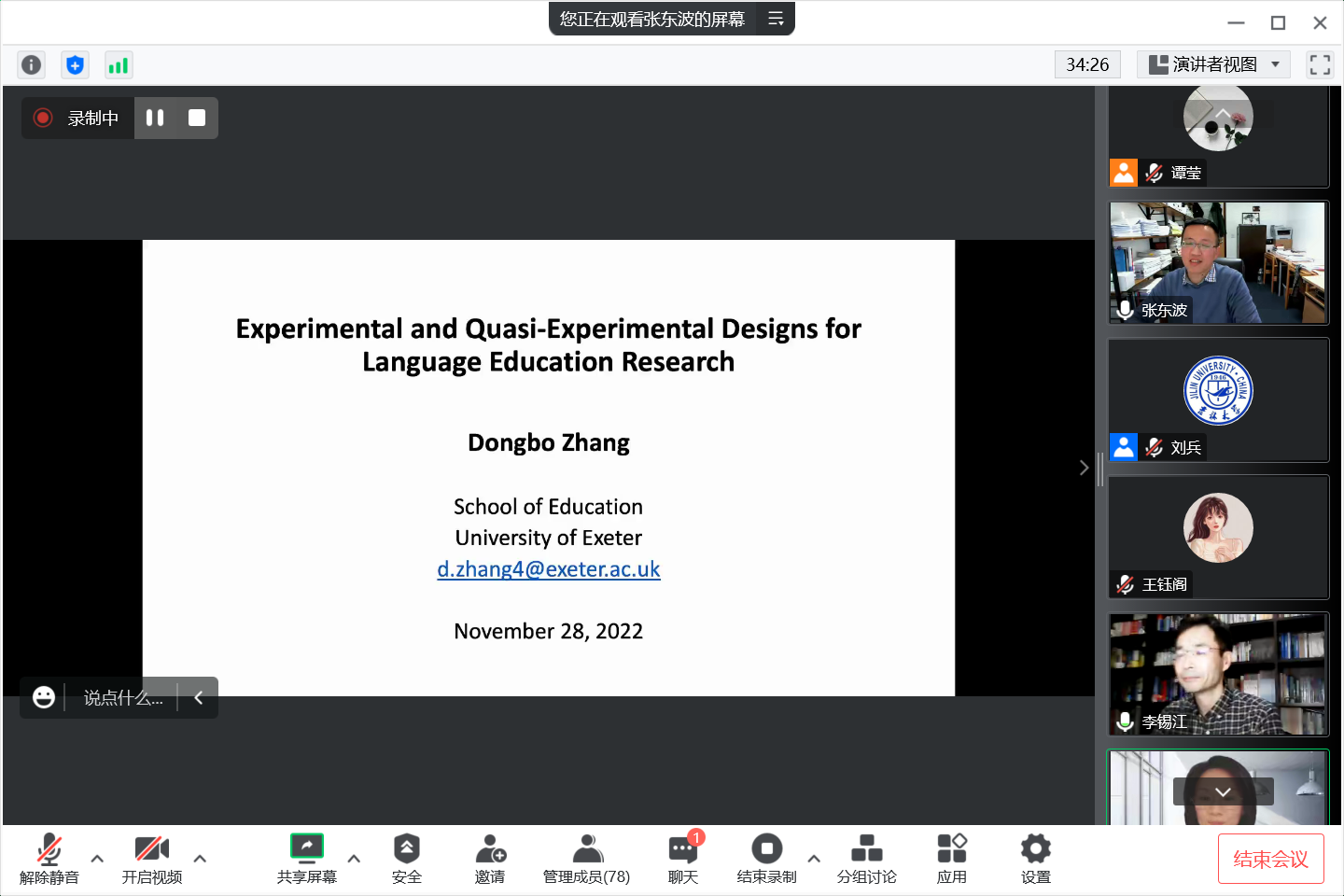Pause the recording

(155, 118)
